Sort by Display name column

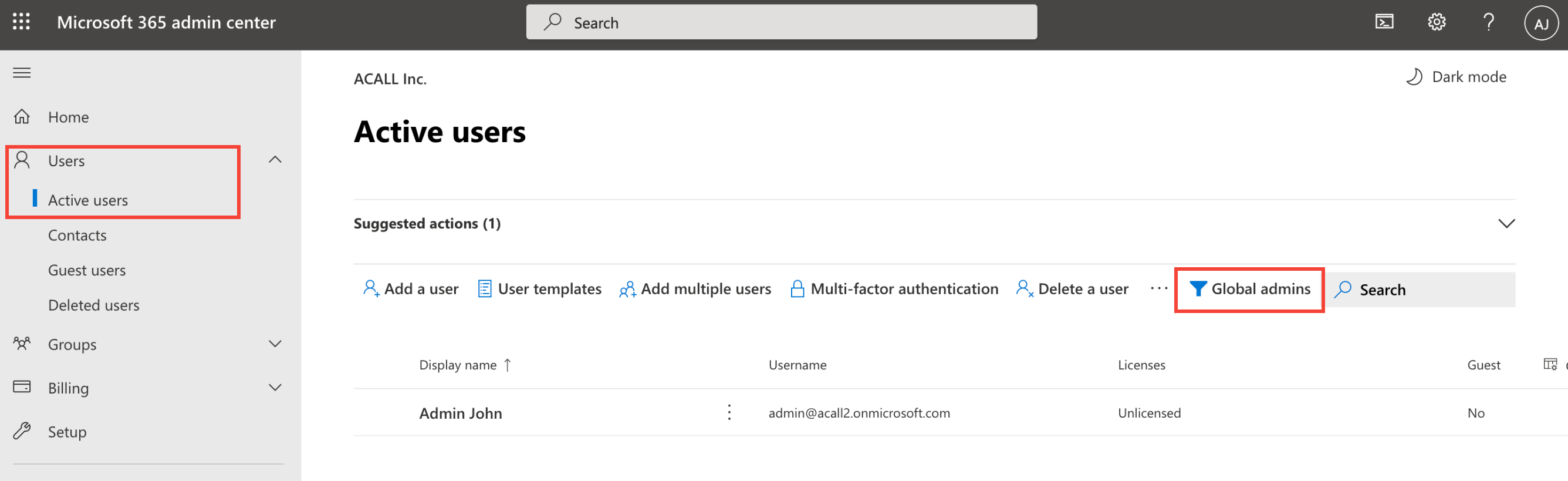point(458,365)
